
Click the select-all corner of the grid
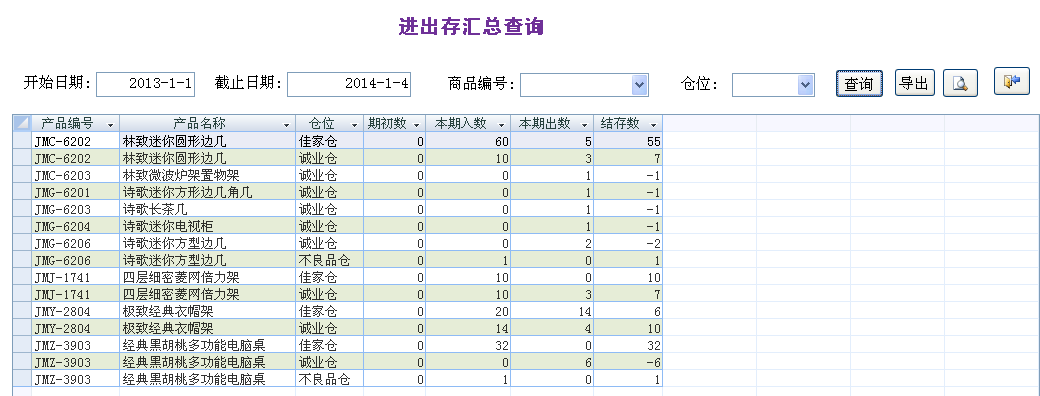click(x=22, y=123)
